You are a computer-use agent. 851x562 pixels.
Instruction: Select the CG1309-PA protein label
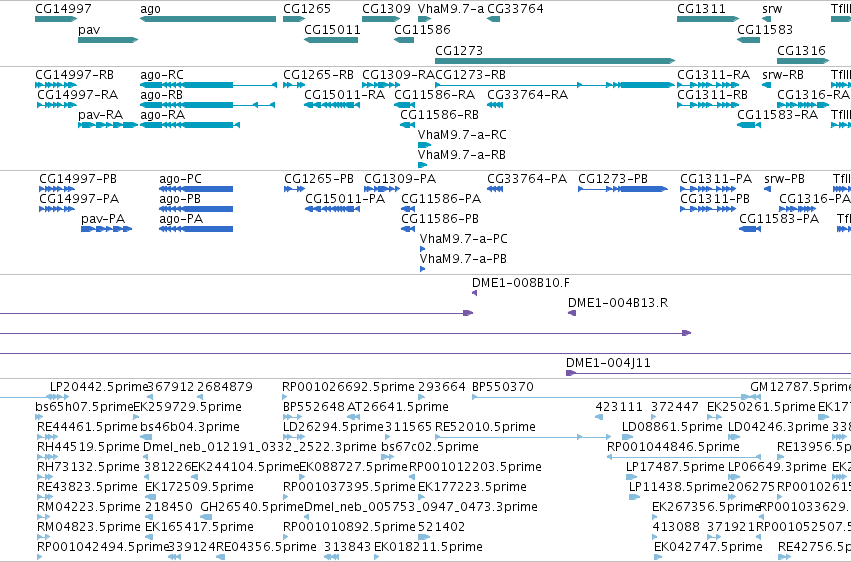click(400, 179)
